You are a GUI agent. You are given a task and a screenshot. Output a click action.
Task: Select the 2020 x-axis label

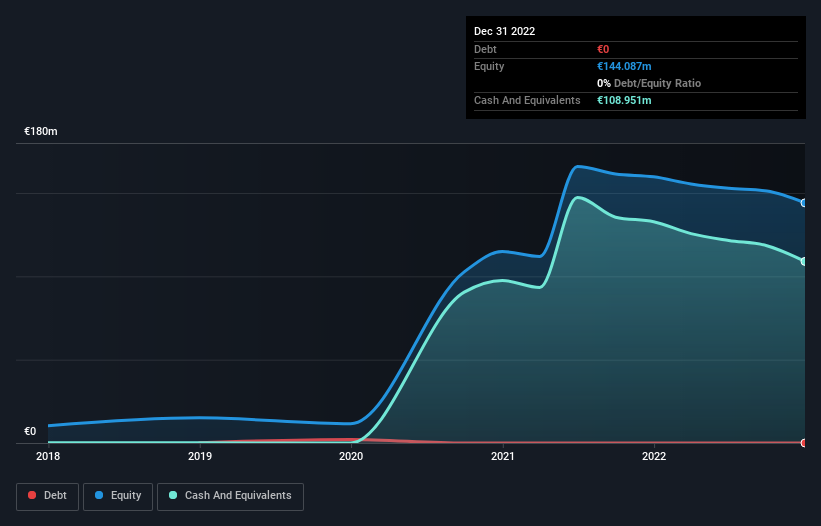351,456
